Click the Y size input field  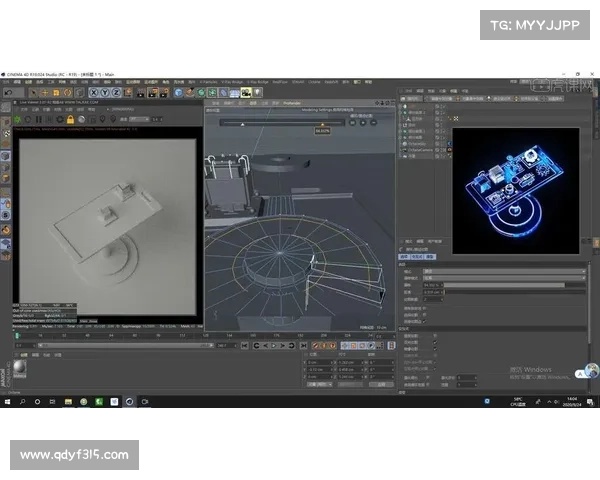(x=351, y=369)
